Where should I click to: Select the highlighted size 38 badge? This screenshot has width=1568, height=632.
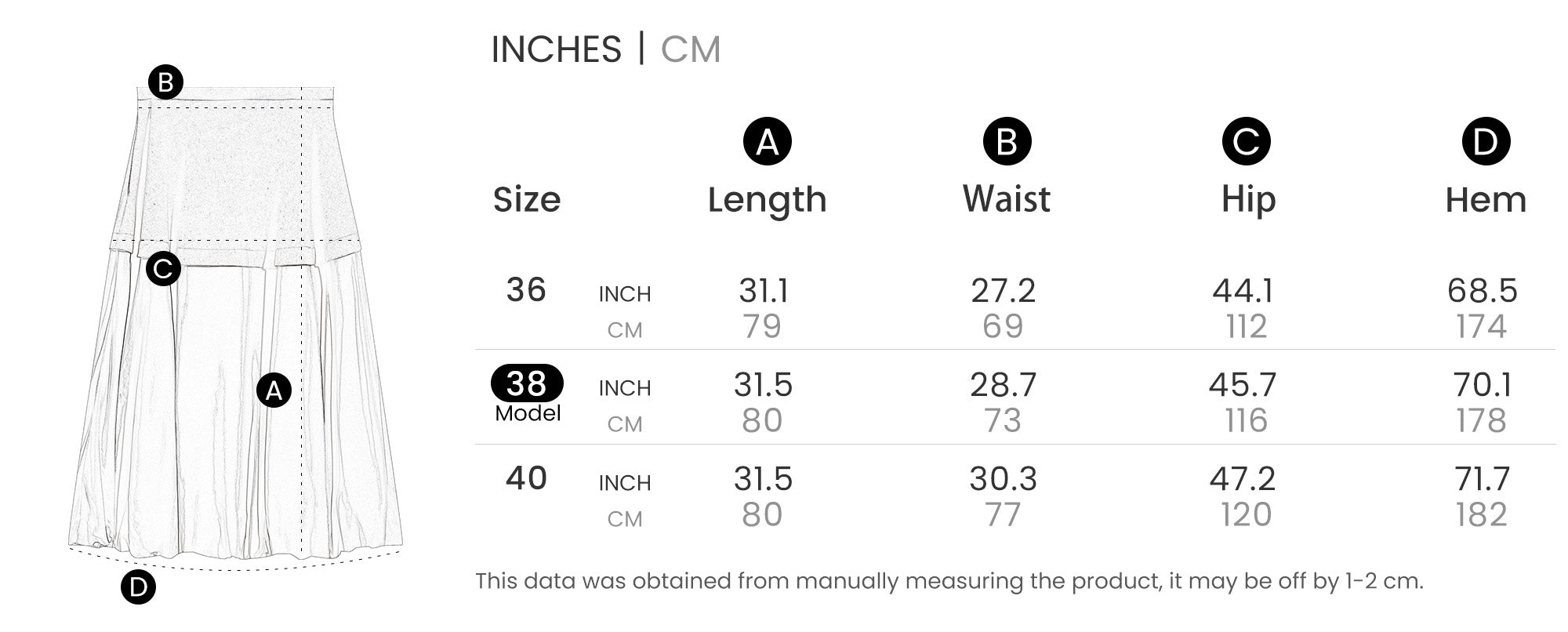pos(527,384)
